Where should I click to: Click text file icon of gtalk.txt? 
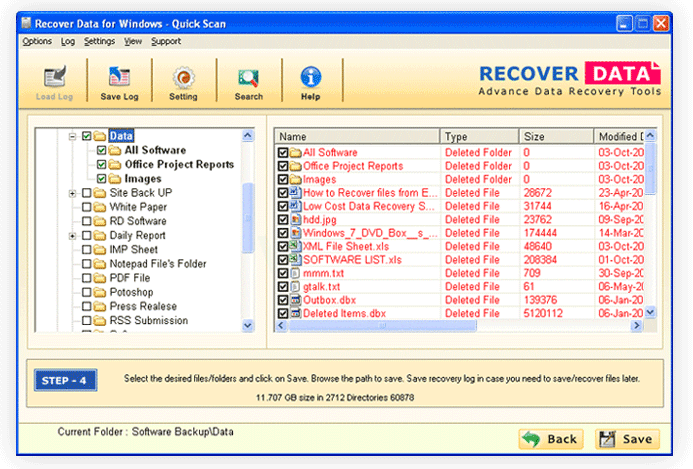(295, 286)
